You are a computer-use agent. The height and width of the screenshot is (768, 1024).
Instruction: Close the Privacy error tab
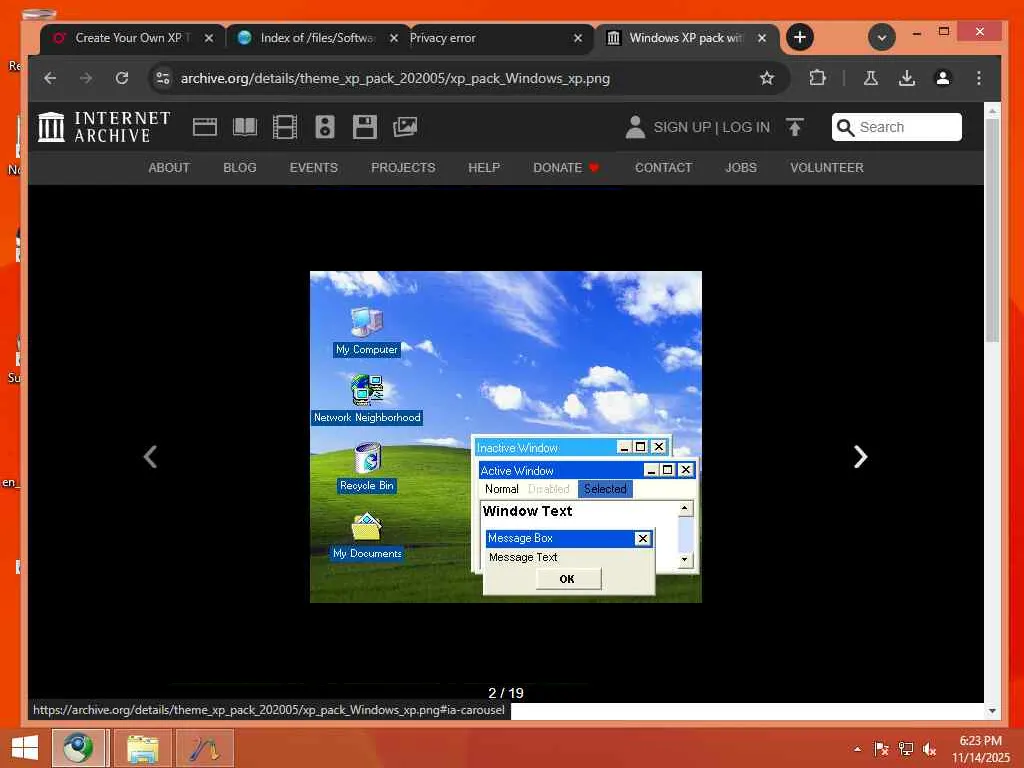577,38
